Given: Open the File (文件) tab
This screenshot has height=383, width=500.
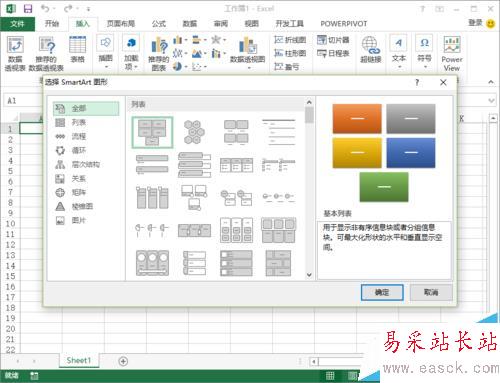Looking at the screenshot, I should (17, 24).
